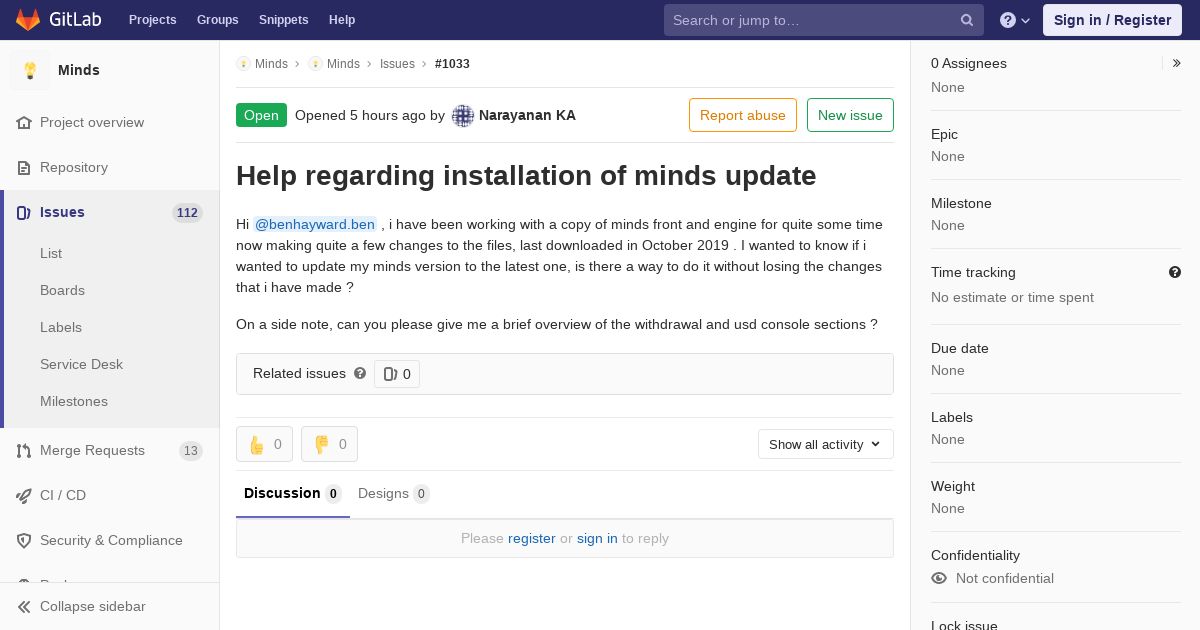Click Sign in / Register button
1200x630 pixels.
[x=1112, y=20]
